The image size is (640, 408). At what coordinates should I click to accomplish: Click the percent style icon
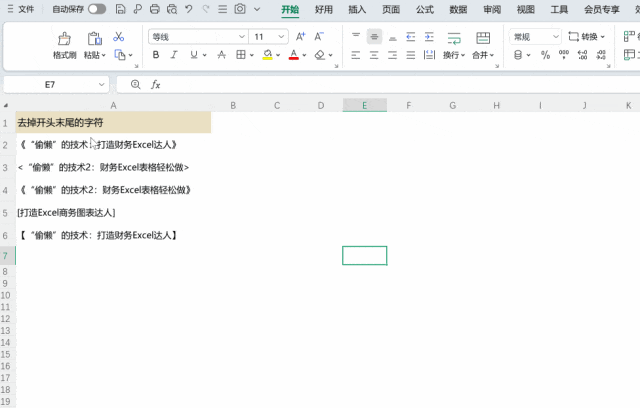545,55
